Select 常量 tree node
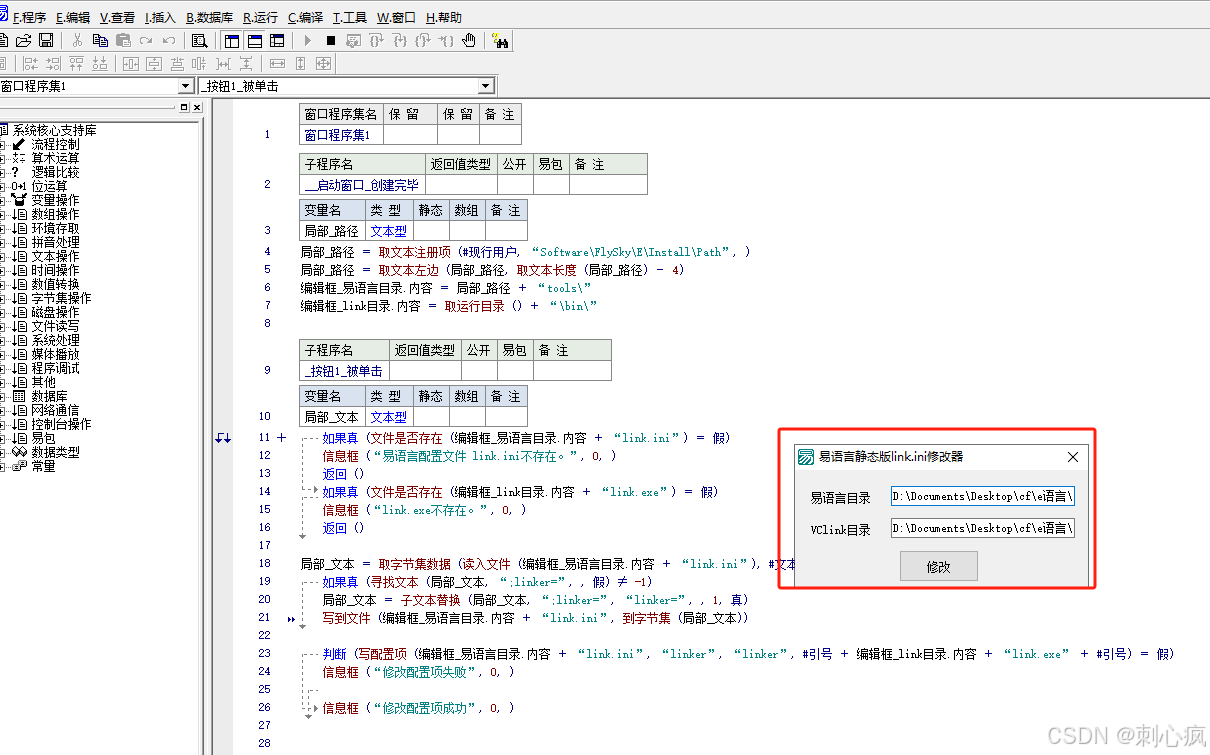This screenshot has height=755, width=1210. [43, 466]
